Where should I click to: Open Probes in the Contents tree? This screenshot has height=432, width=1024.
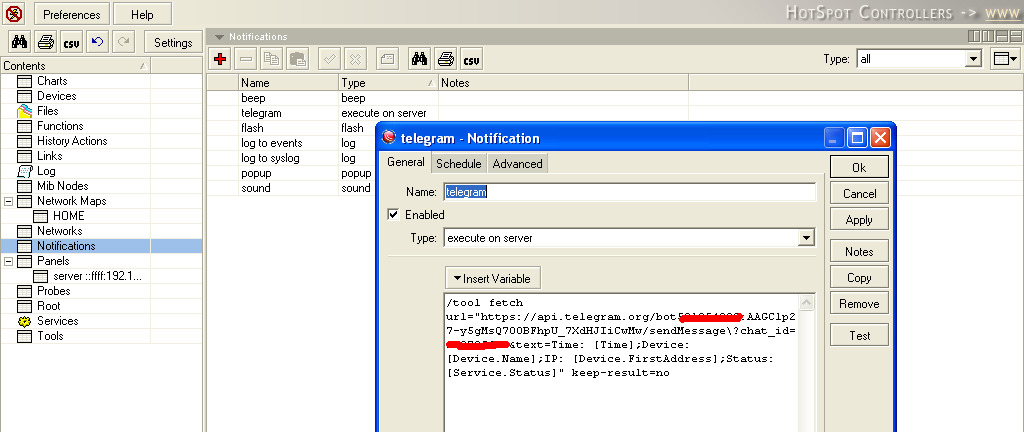coord(54,291)
